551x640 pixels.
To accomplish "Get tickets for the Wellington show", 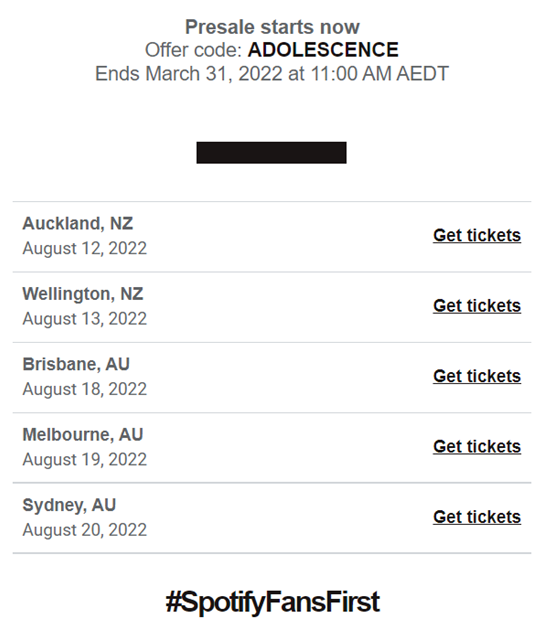I will click(477, 306).
